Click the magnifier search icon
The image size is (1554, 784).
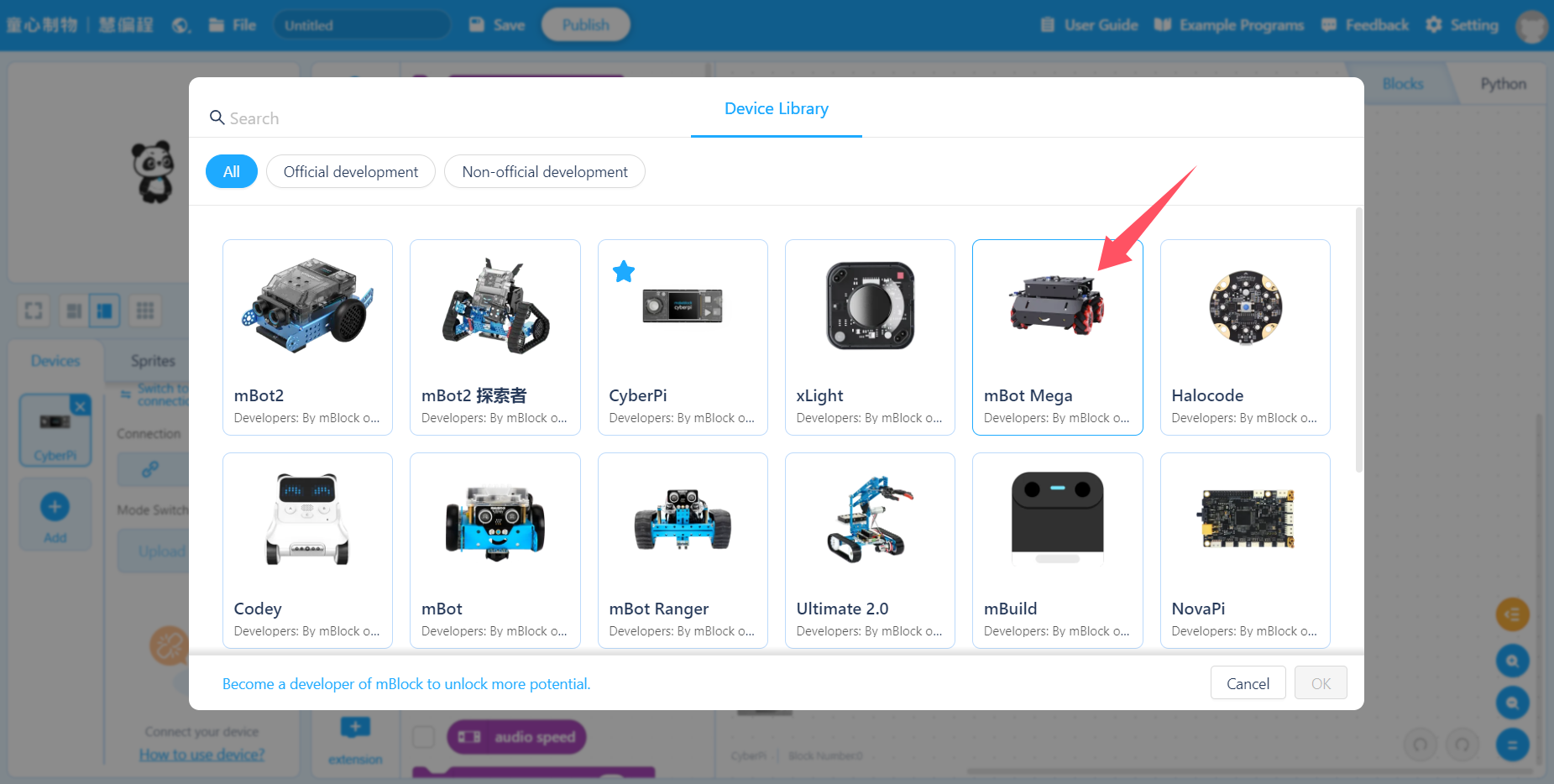click(217, 118)
